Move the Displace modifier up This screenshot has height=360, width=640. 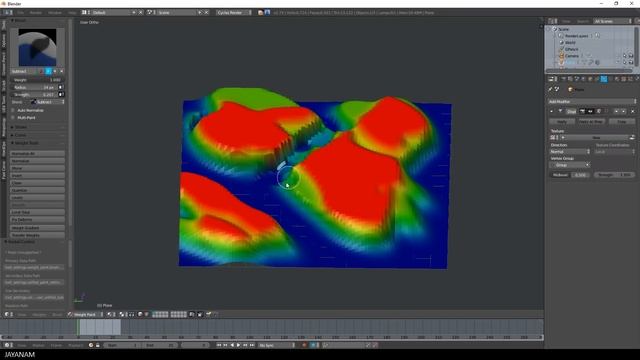(616, 111)
